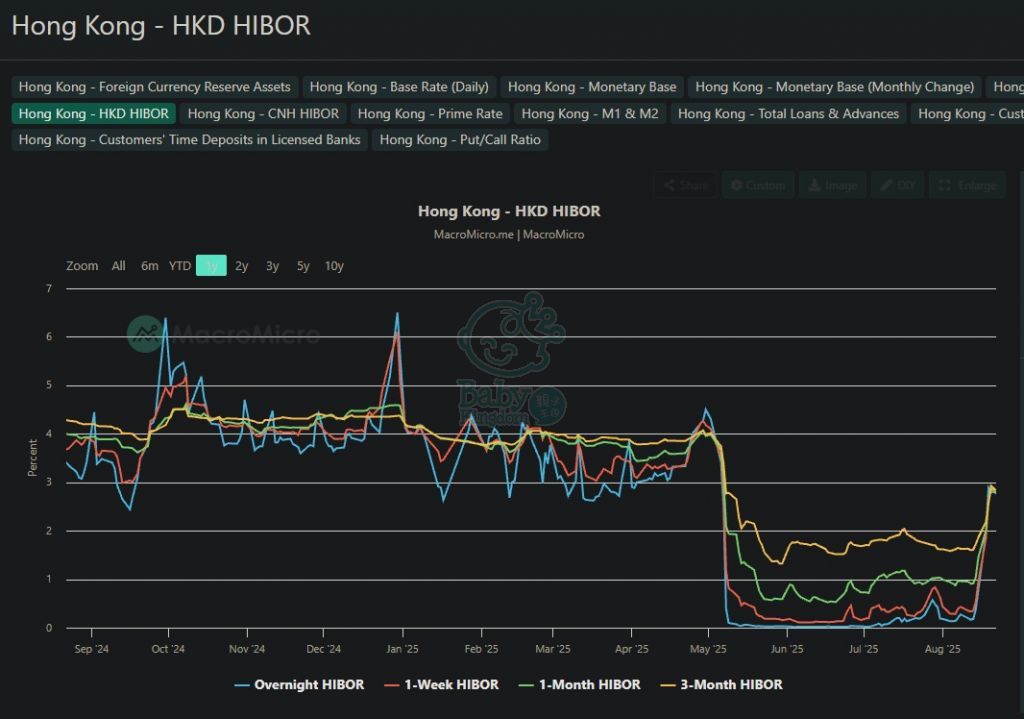Zoom the chart to 10y
This screenshot has width=1024, height=719.
pos(334,266)
